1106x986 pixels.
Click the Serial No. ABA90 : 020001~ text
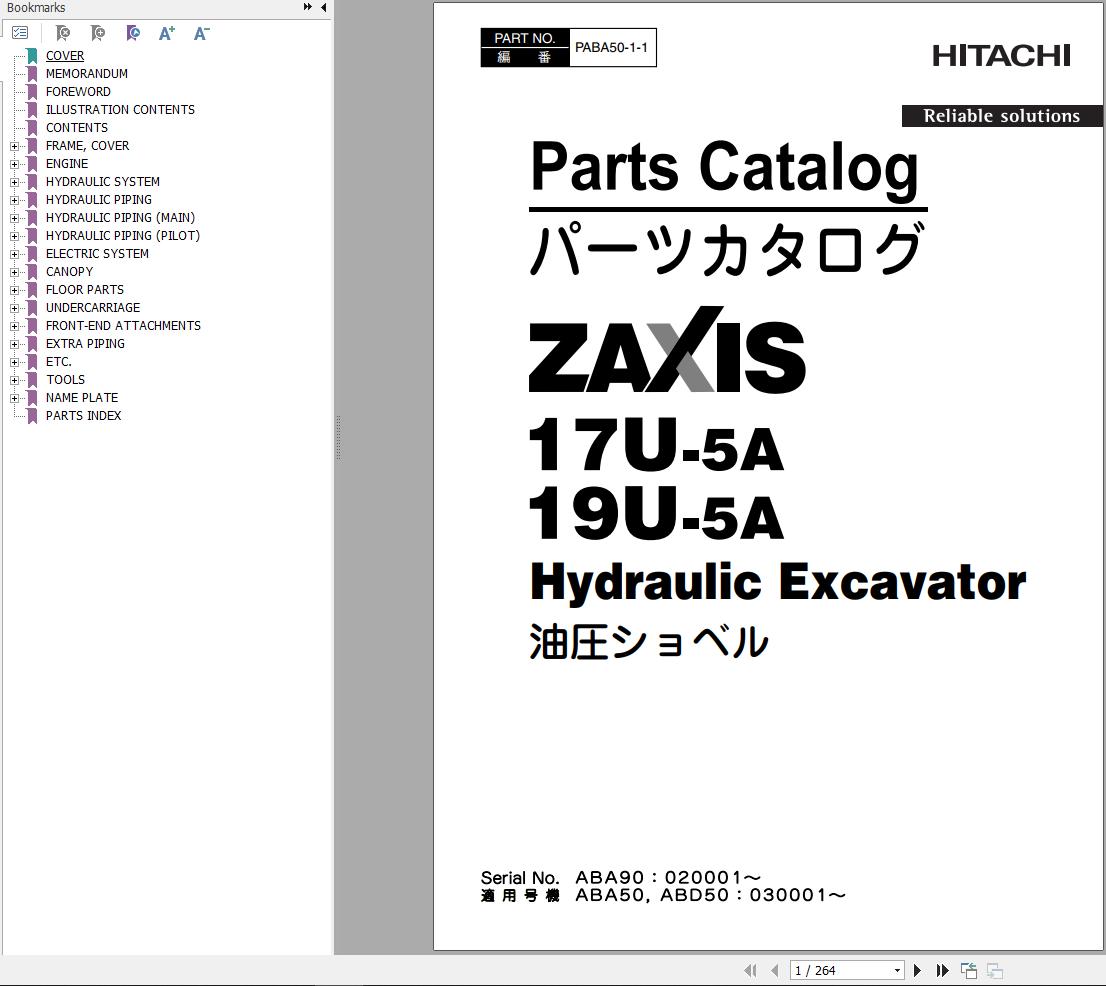point(621,877)
